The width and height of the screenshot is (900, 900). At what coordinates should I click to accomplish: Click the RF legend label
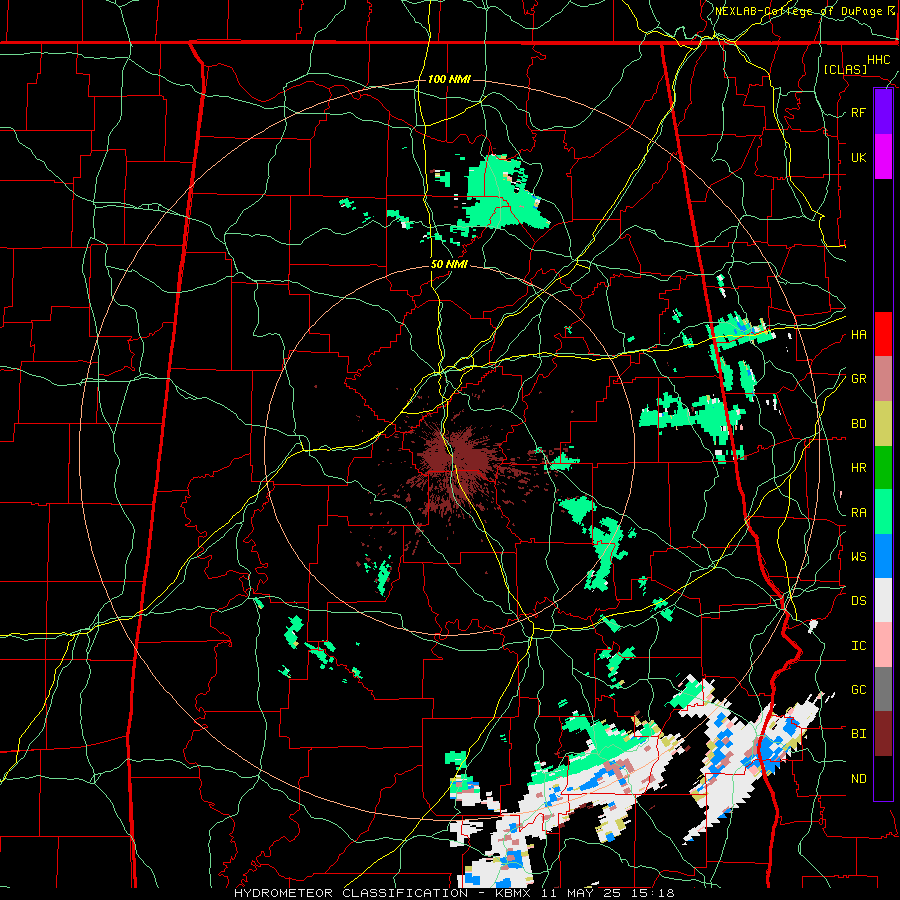(x=859, y=112)
